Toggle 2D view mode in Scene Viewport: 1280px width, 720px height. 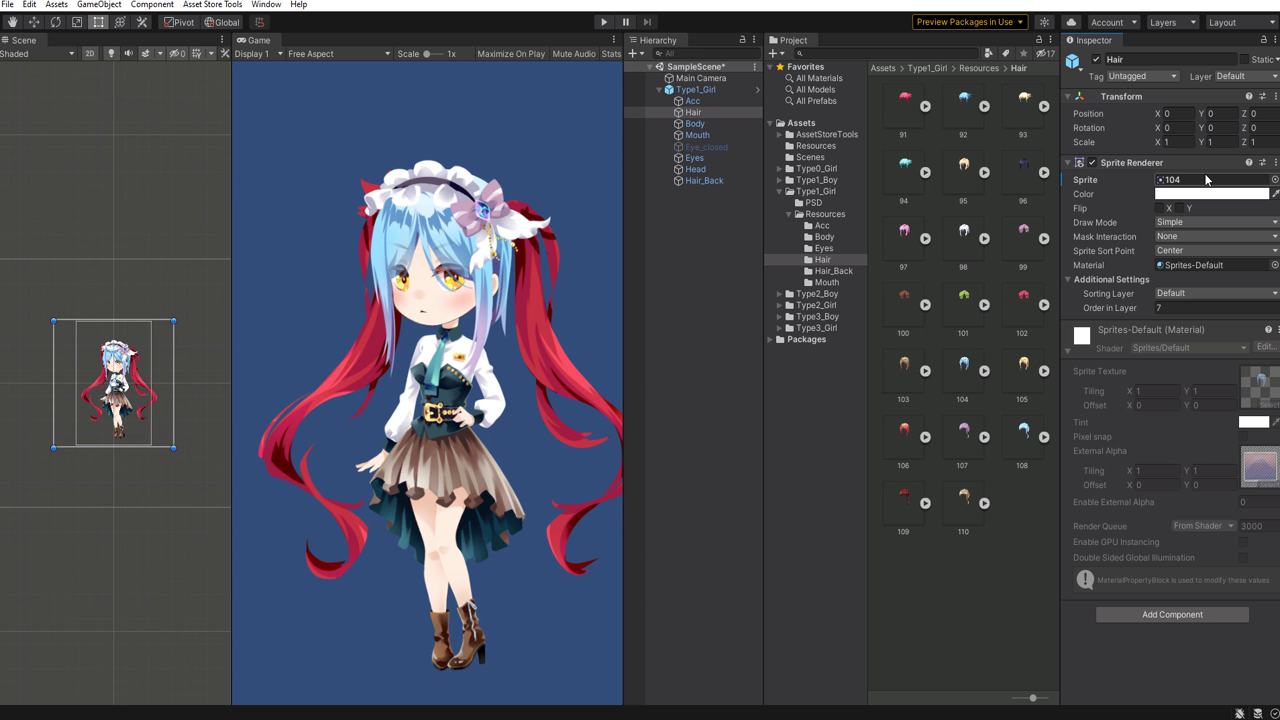[90, 53]
